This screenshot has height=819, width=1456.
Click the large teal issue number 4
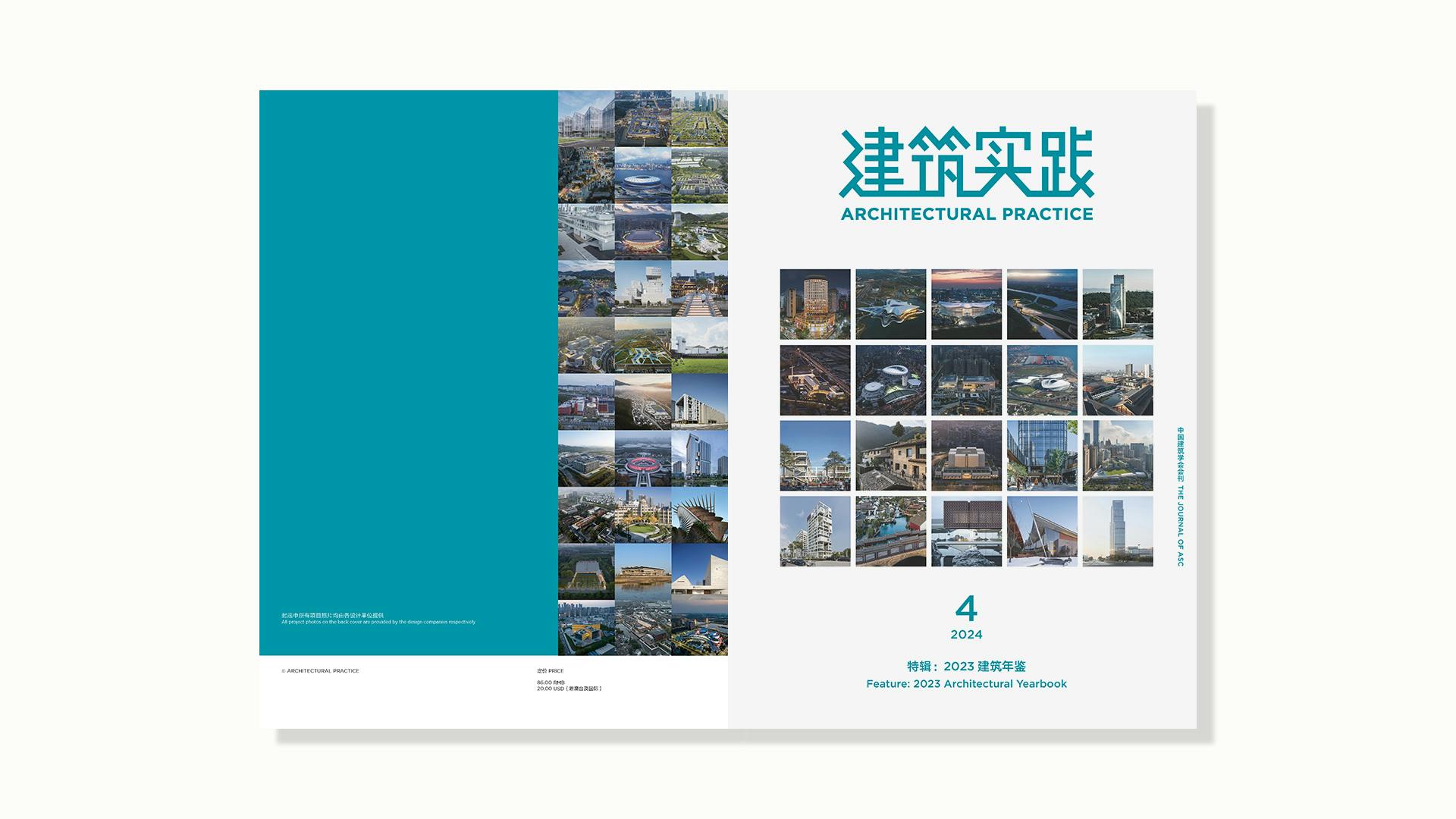tap(966, 608)
